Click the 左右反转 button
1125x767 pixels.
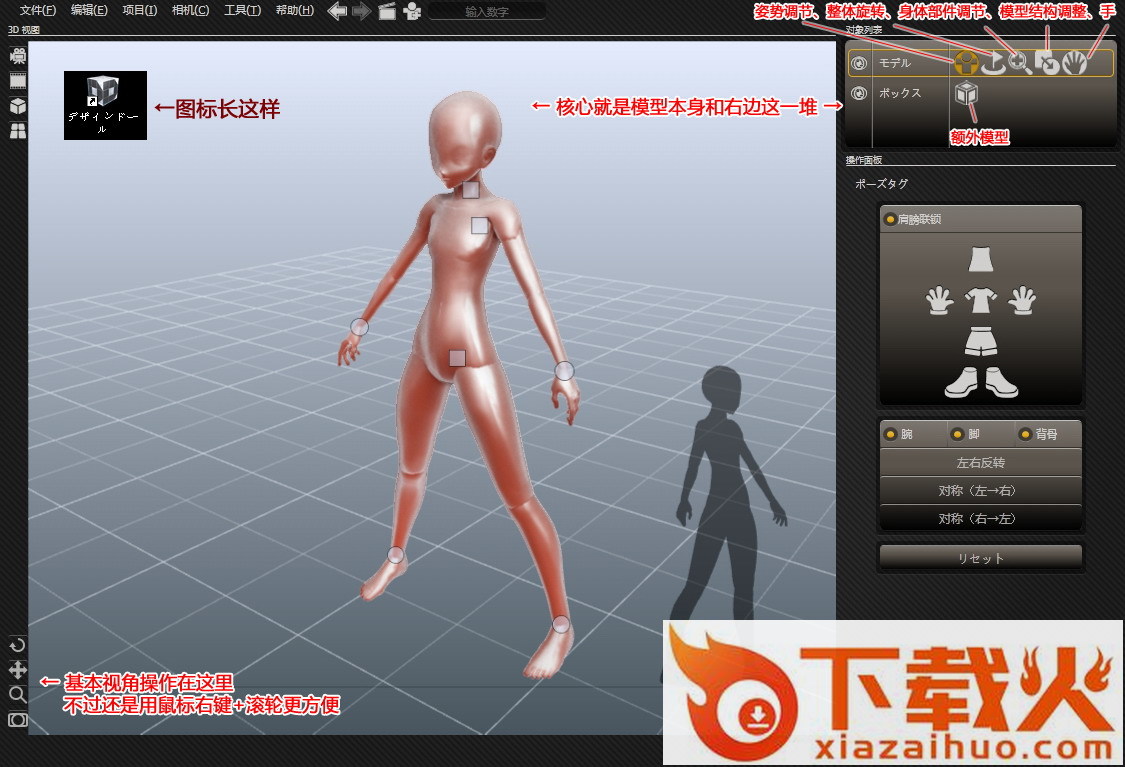point(980,463)
